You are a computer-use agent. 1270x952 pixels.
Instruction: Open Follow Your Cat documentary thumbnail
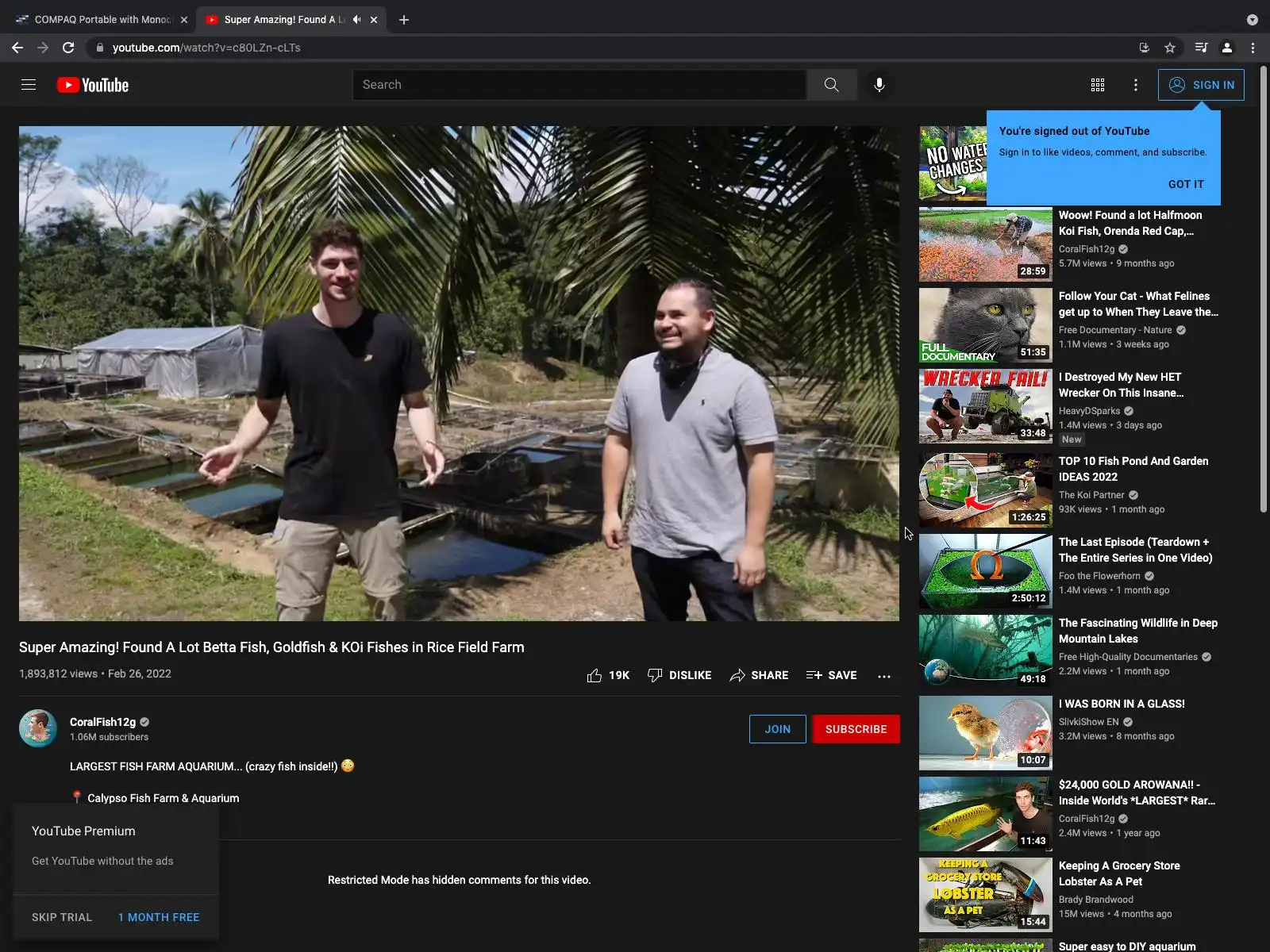[986, 326]
